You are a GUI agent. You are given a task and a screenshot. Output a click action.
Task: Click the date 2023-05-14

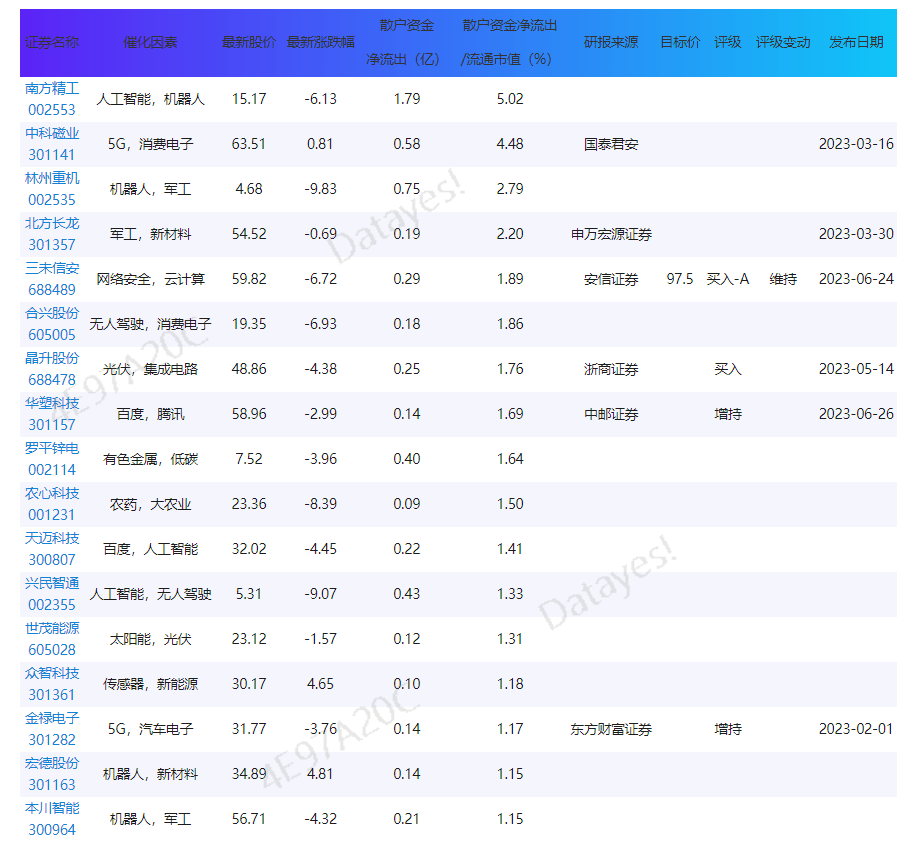click(856, 369)
